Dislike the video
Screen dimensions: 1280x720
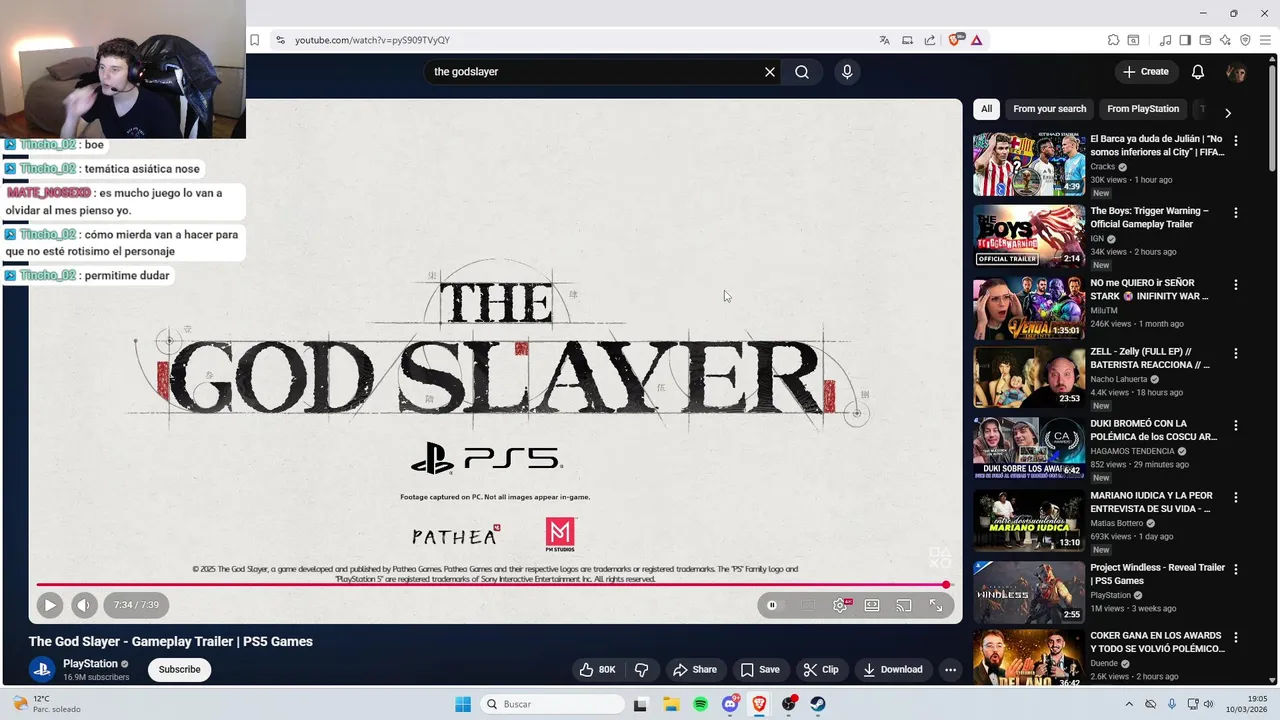tap(642, 670)
